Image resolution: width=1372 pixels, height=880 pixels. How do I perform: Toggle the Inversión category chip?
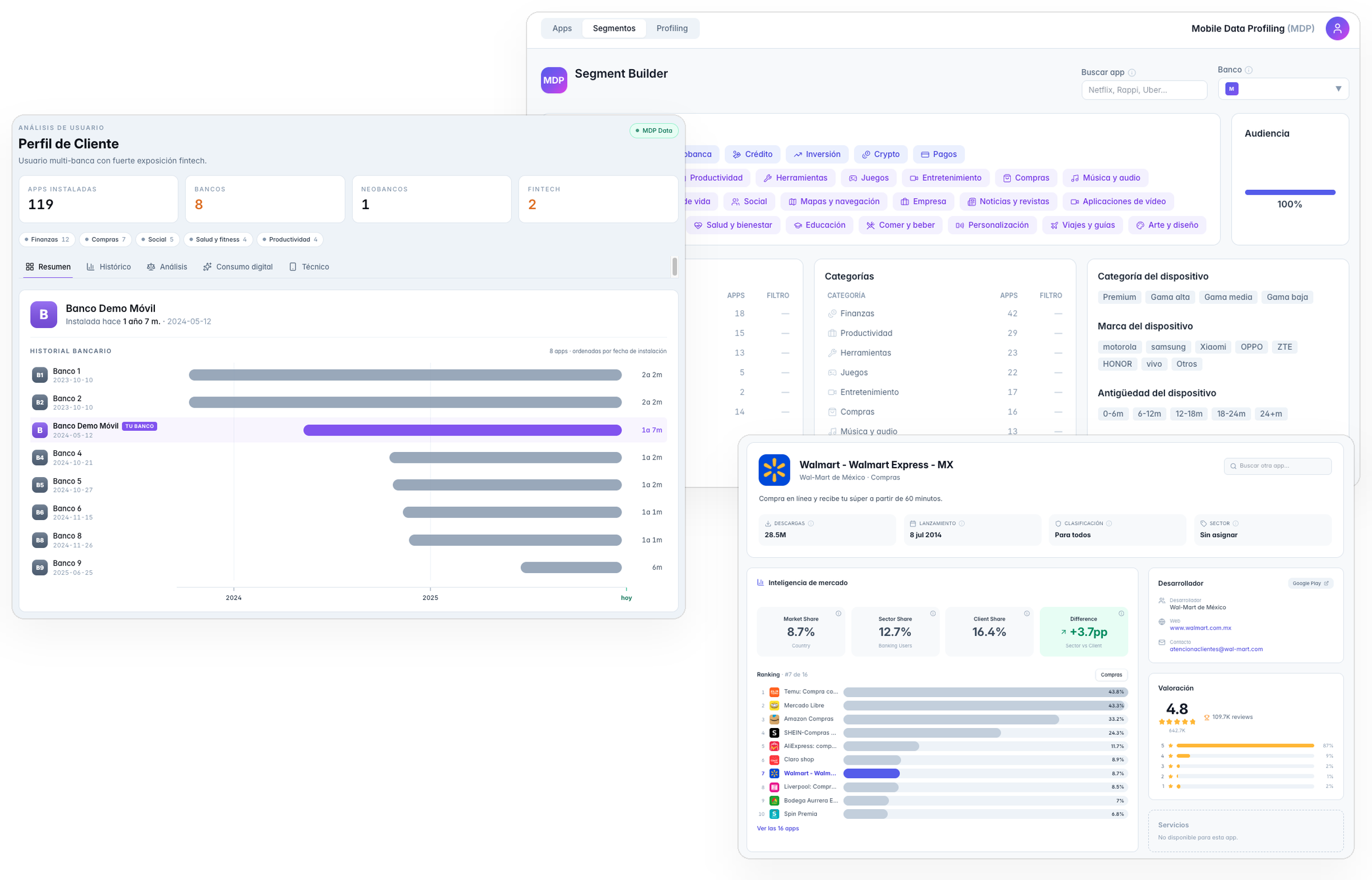click(x=816, y=154)
